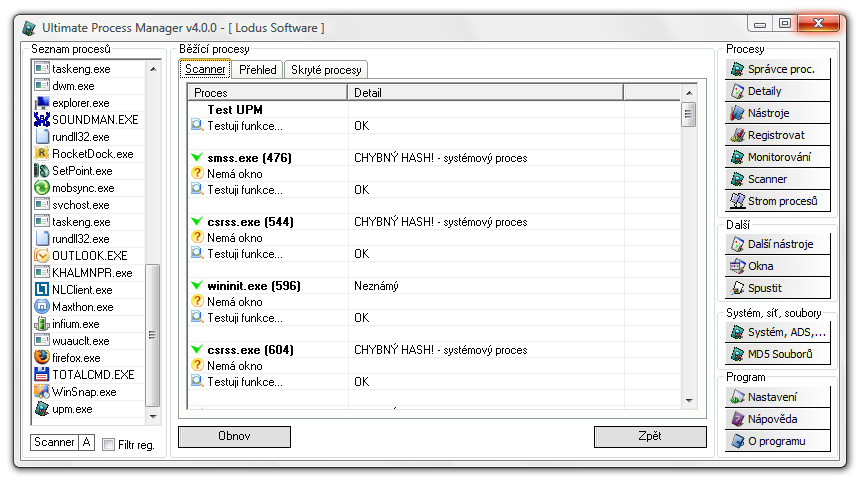Viewport: 867px width, 488px height.
Task: Click CHYBNÝ HASH! detail of smss.exe
Action: tap(441, 158)
